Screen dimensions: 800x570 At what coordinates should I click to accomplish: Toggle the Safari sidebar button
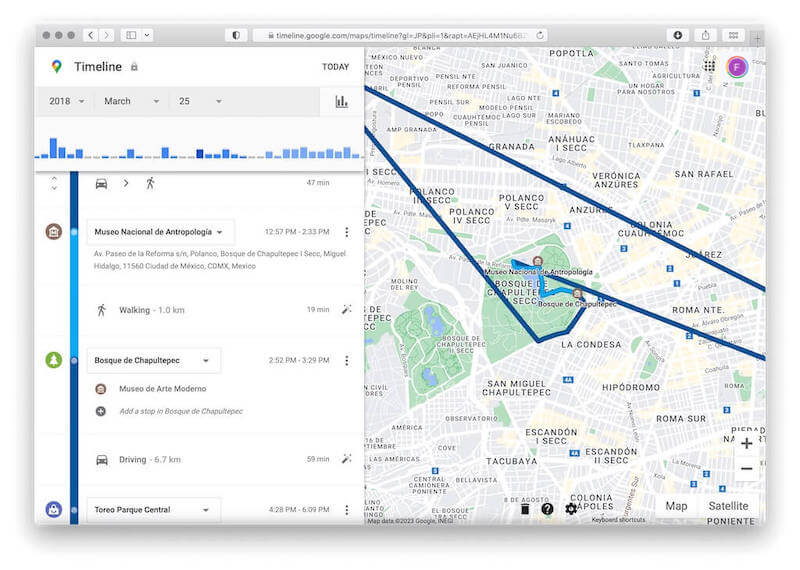click(x=131, y=35)
